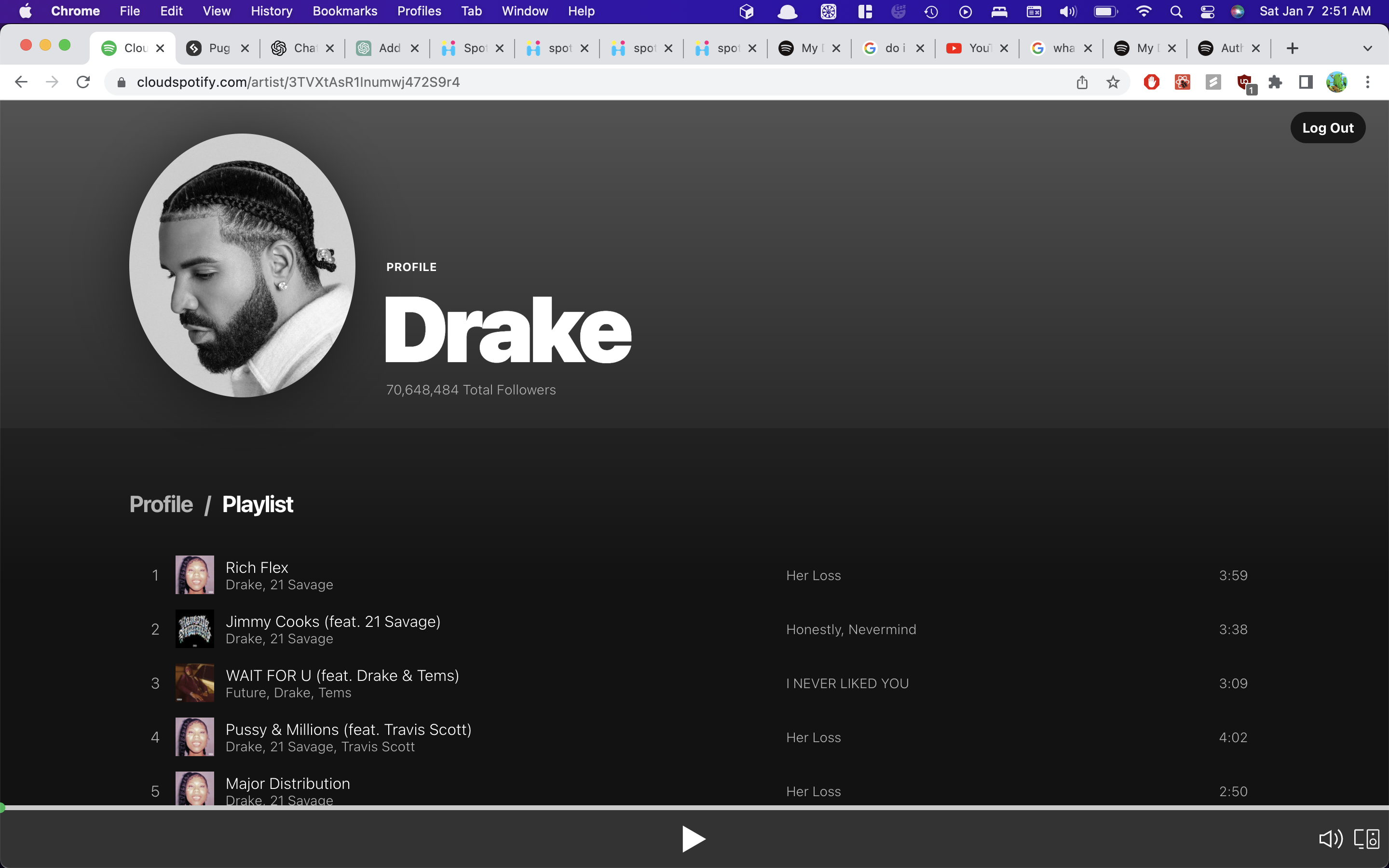
Task: Open macOS Control Center toggle icon
Action: coord(1207,12)
